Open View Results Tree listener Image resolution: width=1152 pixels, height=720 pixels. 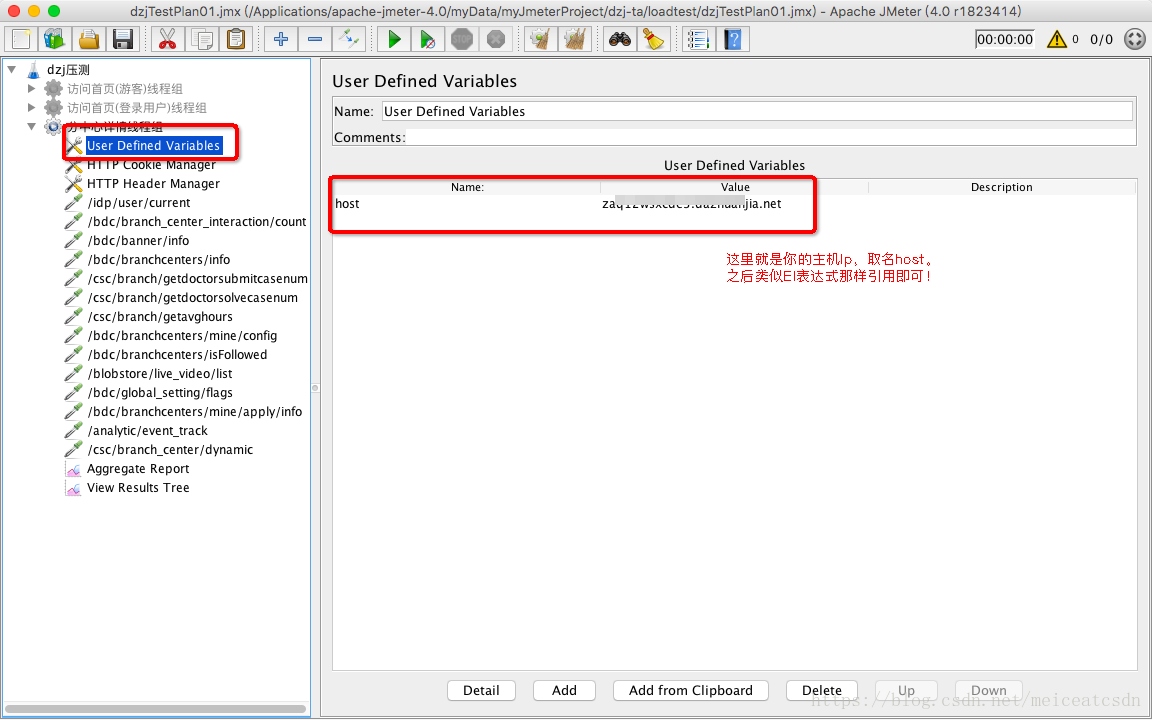tap(138, 488)
